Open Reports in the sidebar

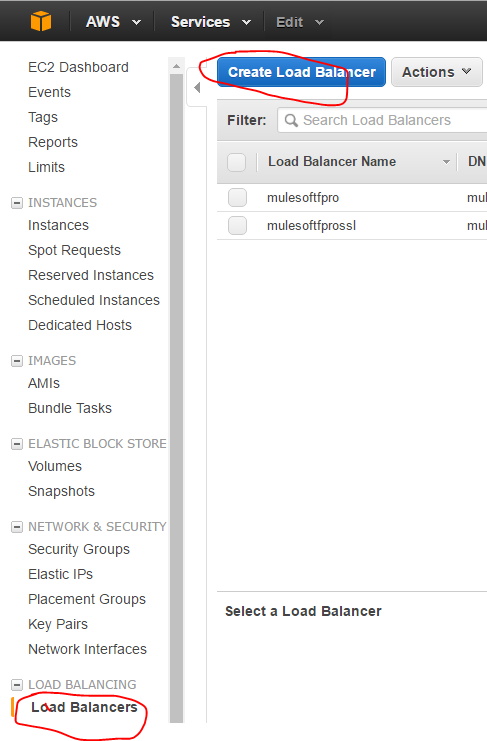52,142
